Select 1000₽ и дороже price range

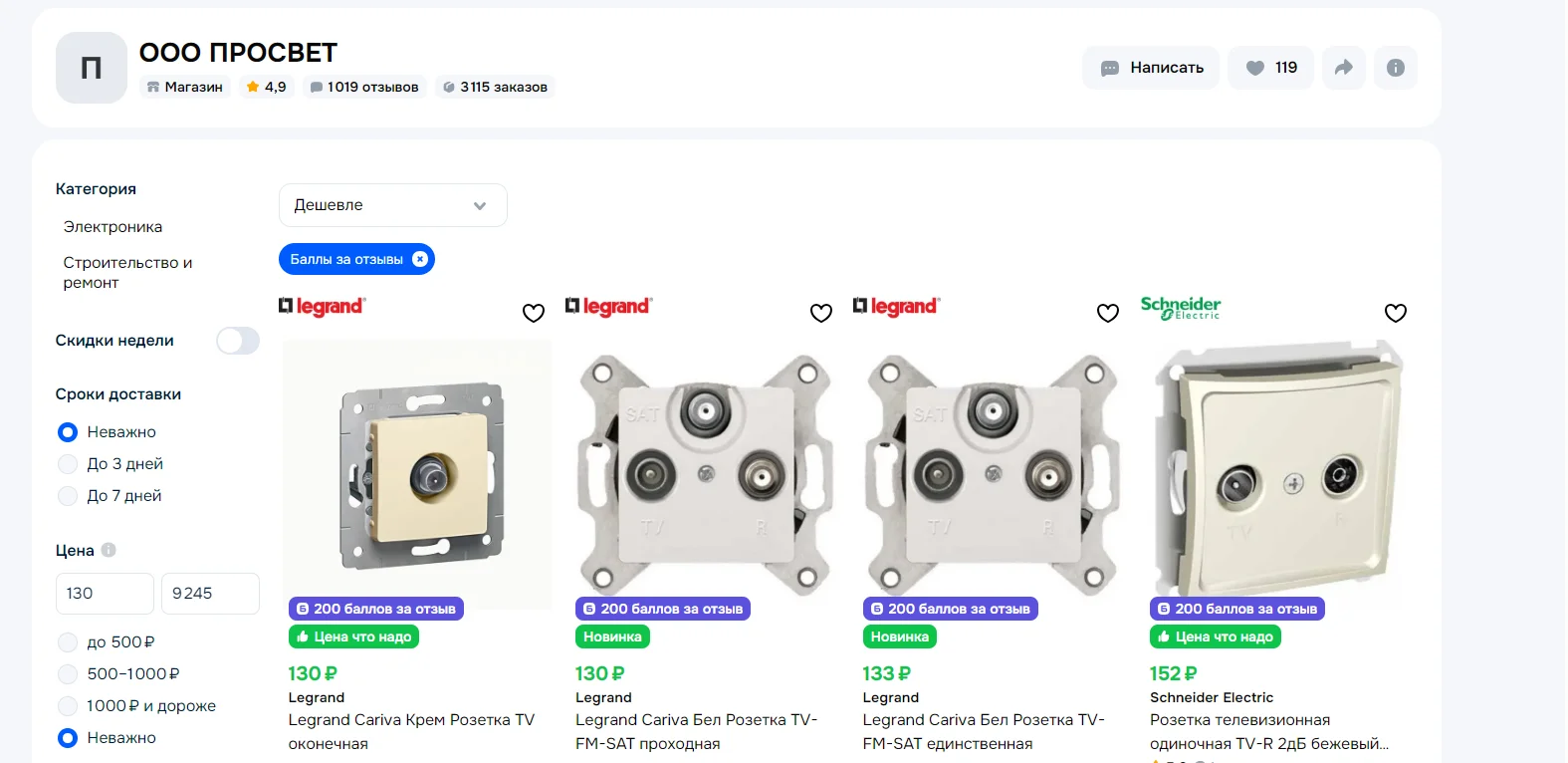click(68, 706)
